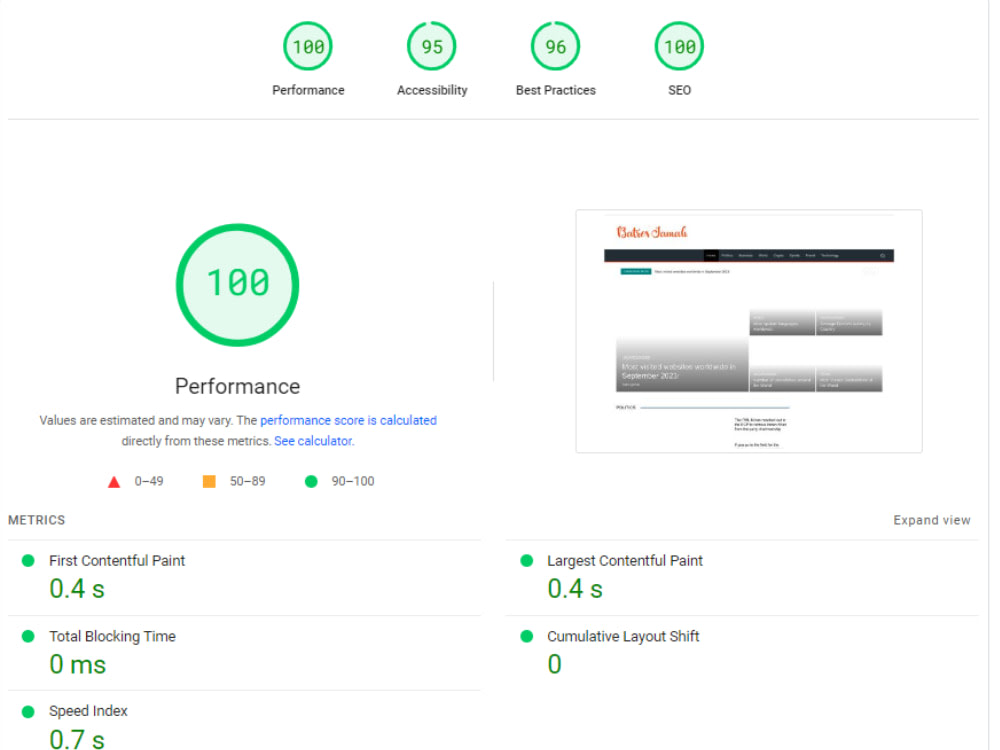
Task: Open the 'performance score is calculated' link
Action: point(348,420)
